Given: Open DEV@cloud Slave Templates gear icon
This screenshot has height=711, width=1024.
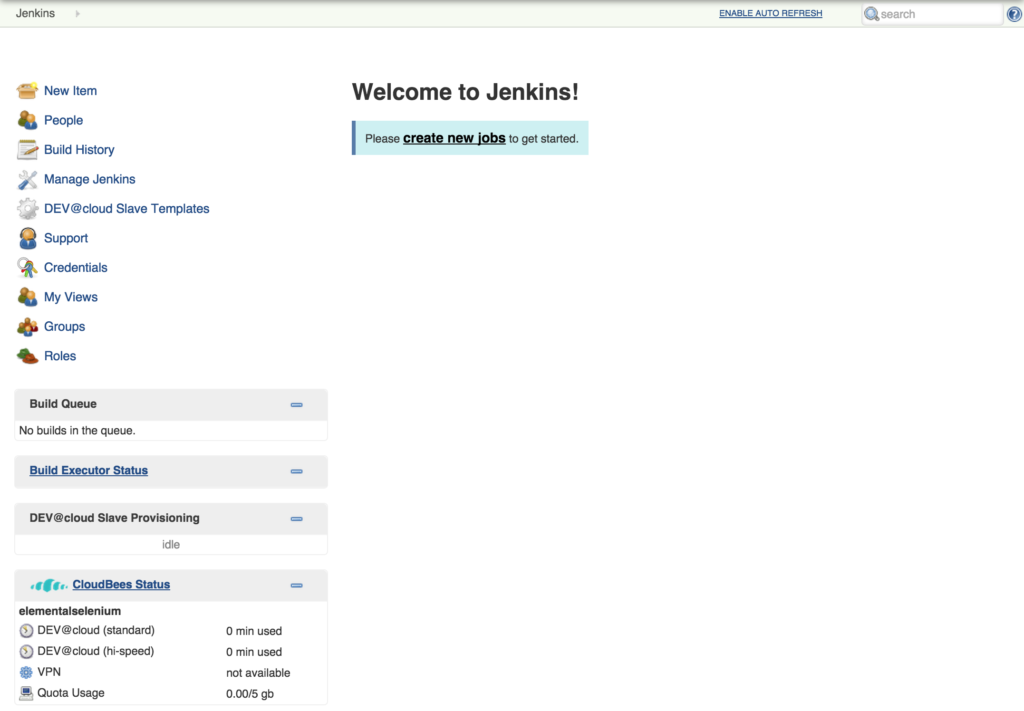Looking at the screenshot, I should [27, 208].
